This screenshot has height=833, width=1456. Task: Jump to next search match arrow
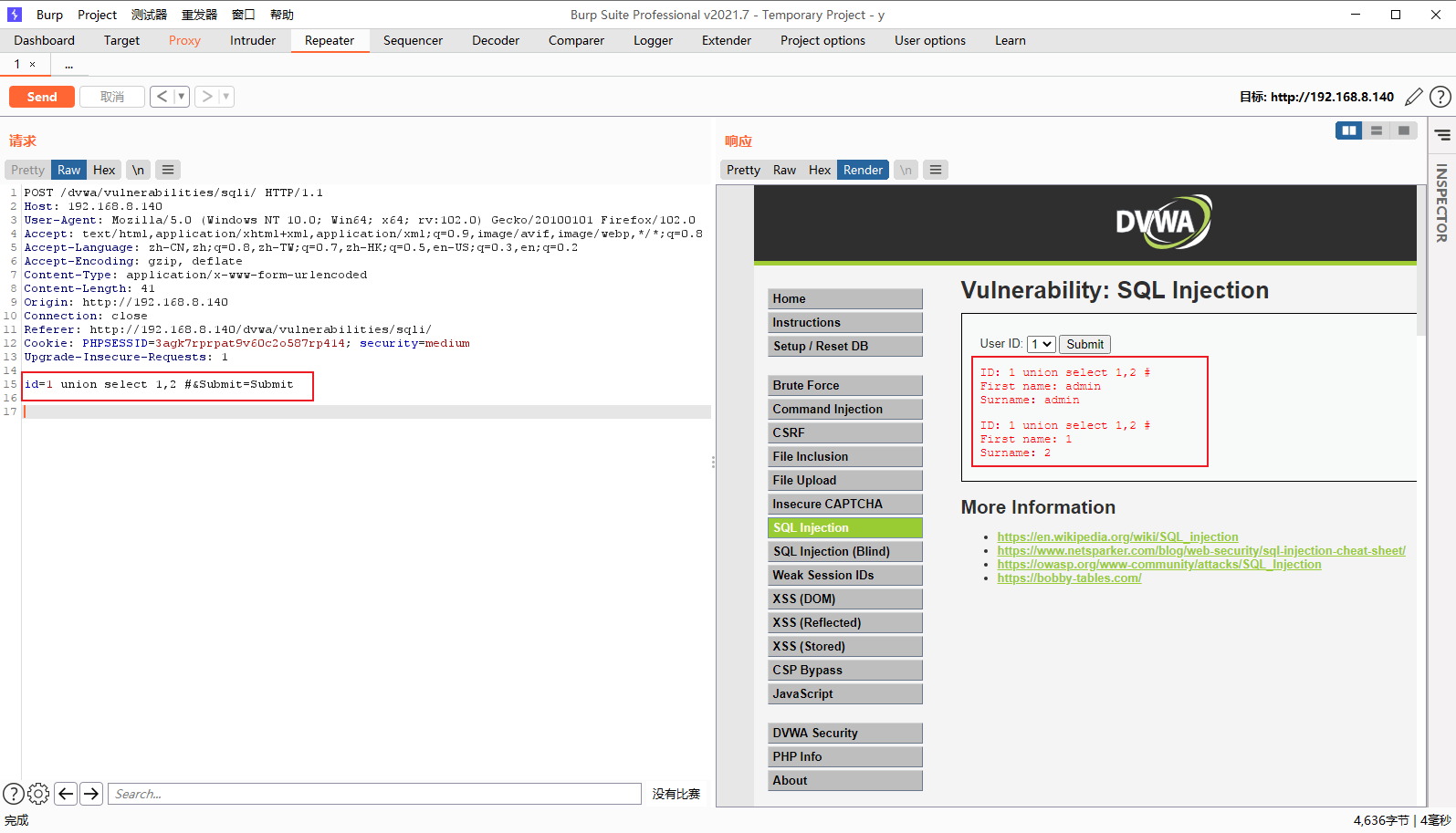pyautogui.click(x=91, y=794)
